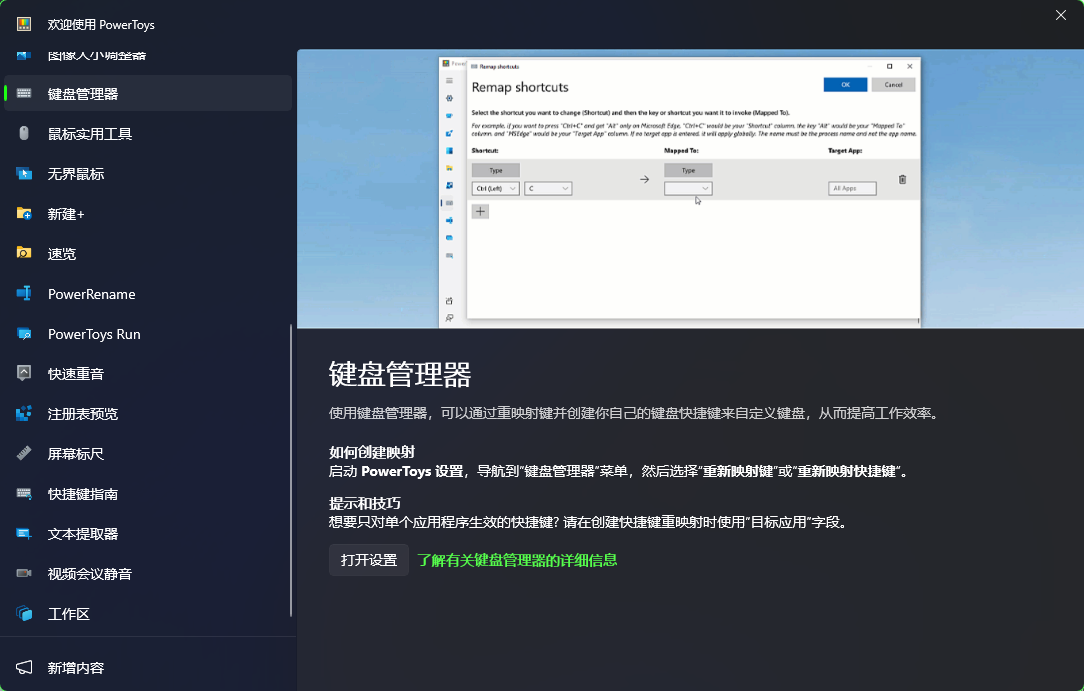
Task: Select 新建+ in the sidebar
Action: 148,214
